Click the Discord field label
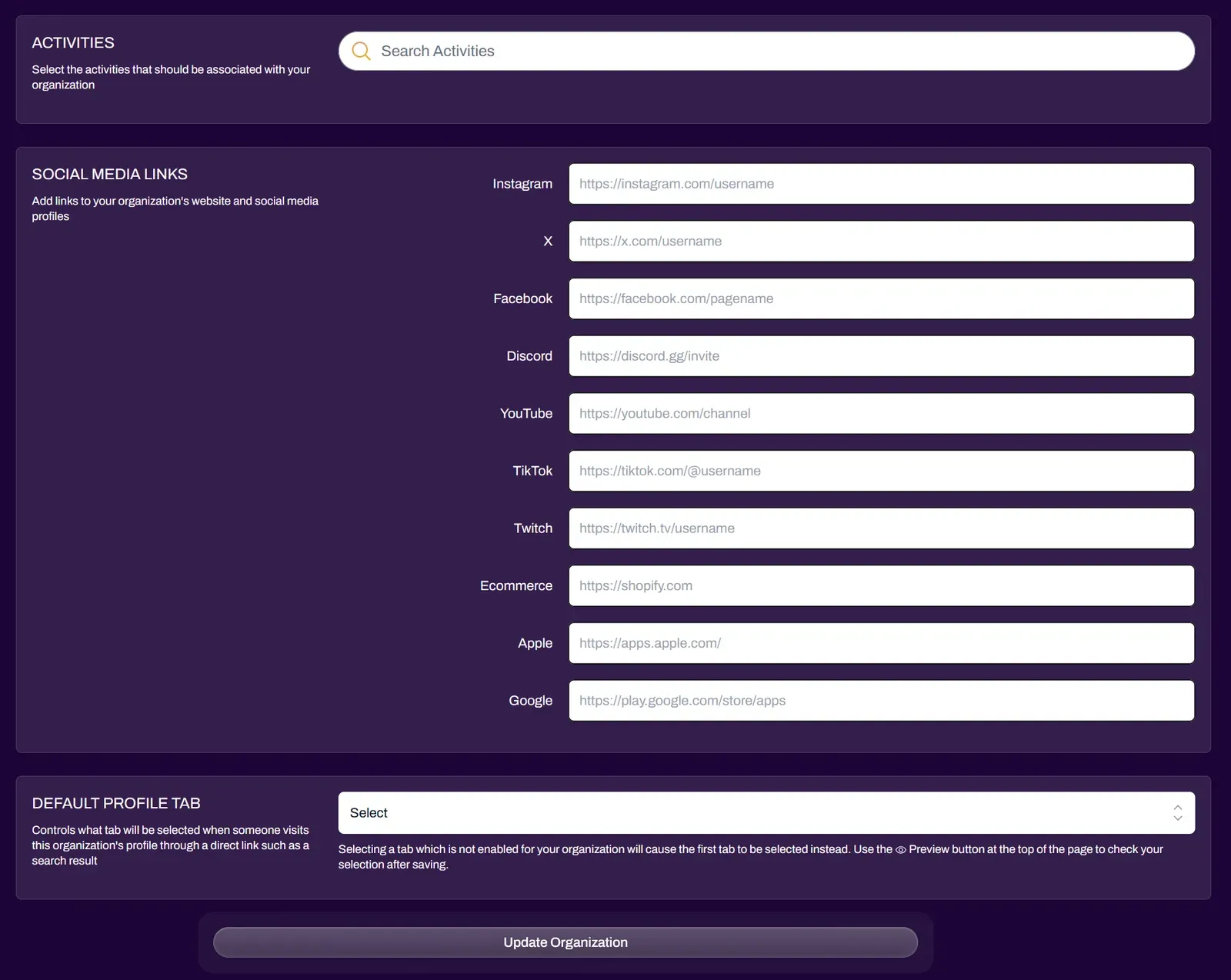Screen dimensions: 1231x980 coord(529,356)
